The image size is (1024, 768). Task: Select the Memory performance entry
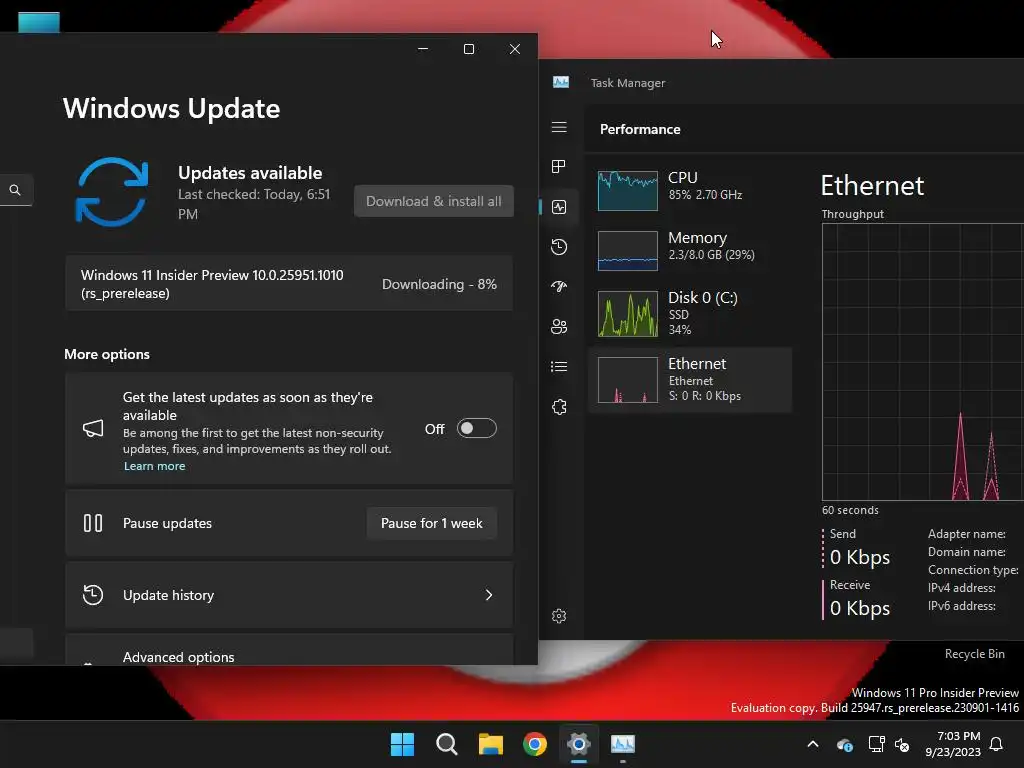click(690, 249)
